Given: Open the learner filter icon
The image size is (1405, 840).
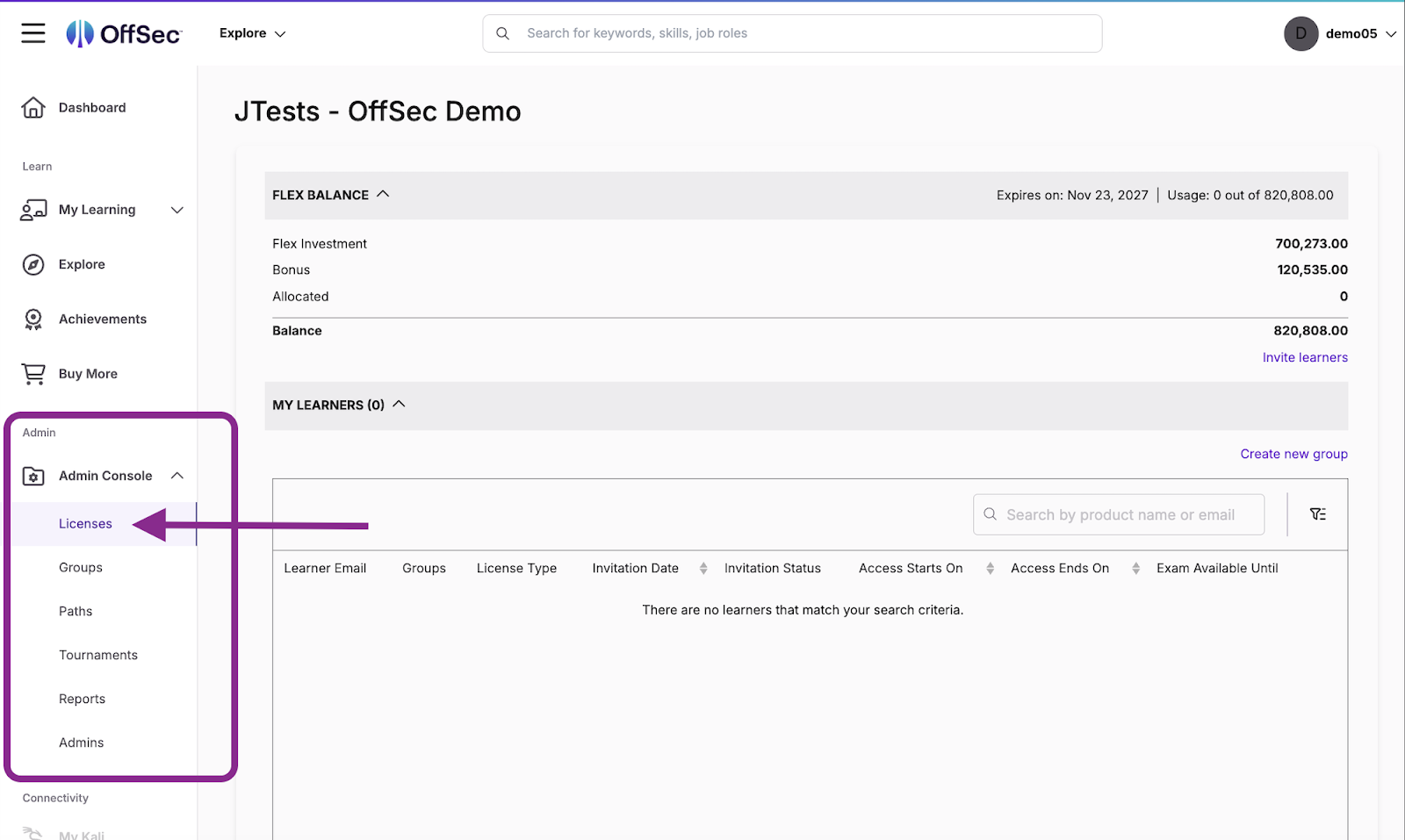Looking at the screenshot, I should click(x=1318, y=514).
